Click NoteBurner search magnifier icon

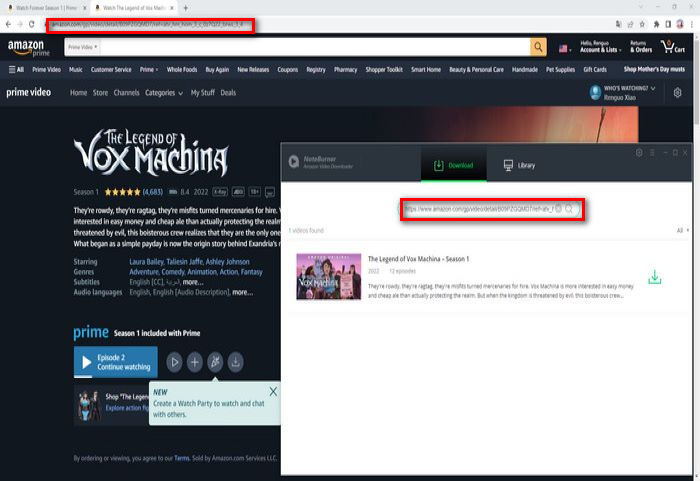click(x=569, y=209)
